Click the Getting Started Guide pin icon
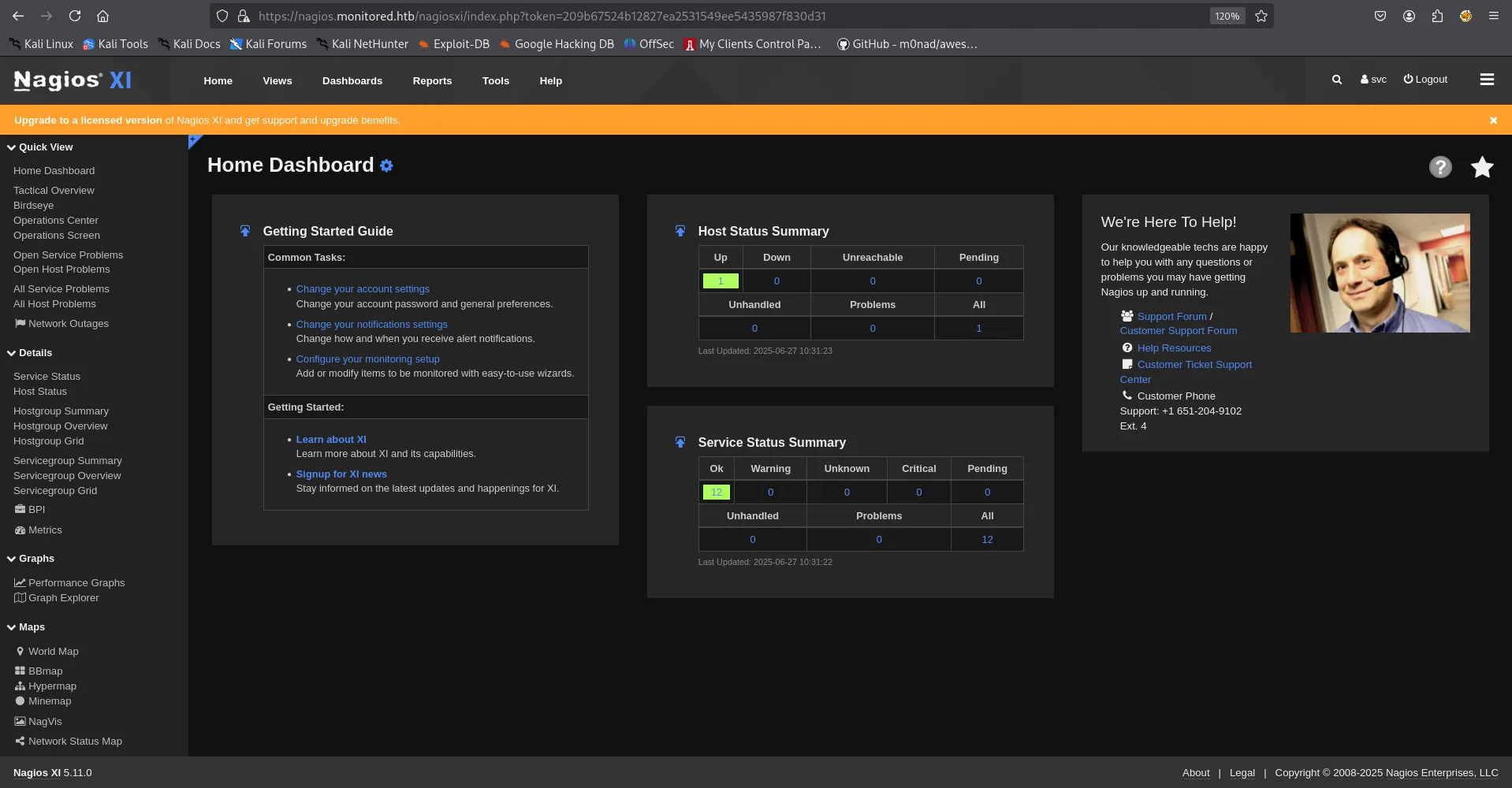This screenshot has width=1512, height=788. pyautogui.click(x=245, y=231)
